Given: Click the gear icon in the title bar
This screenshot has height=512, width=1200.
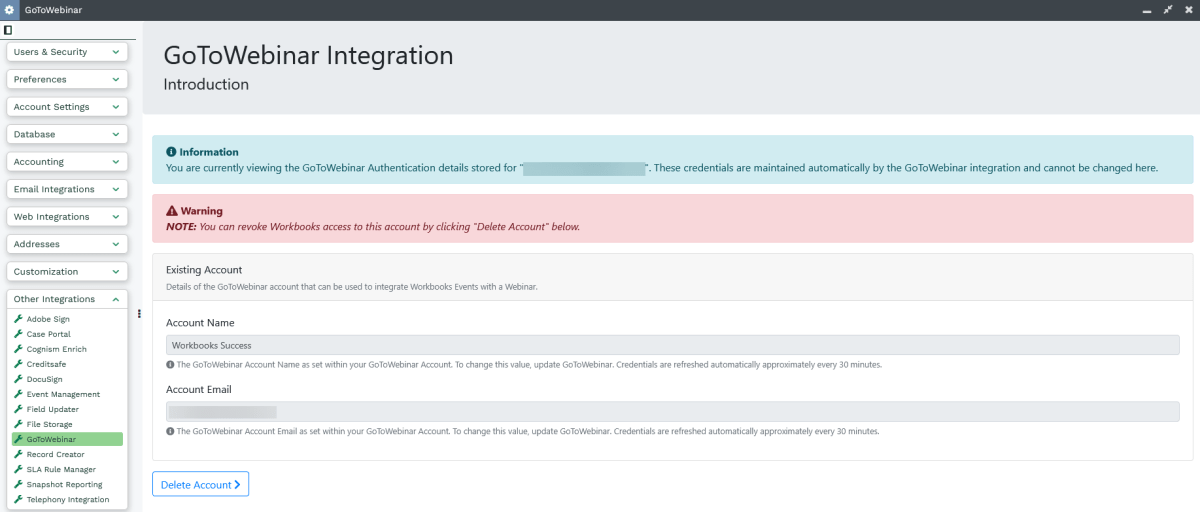Looking at the screenshot, I should [10, 10].
